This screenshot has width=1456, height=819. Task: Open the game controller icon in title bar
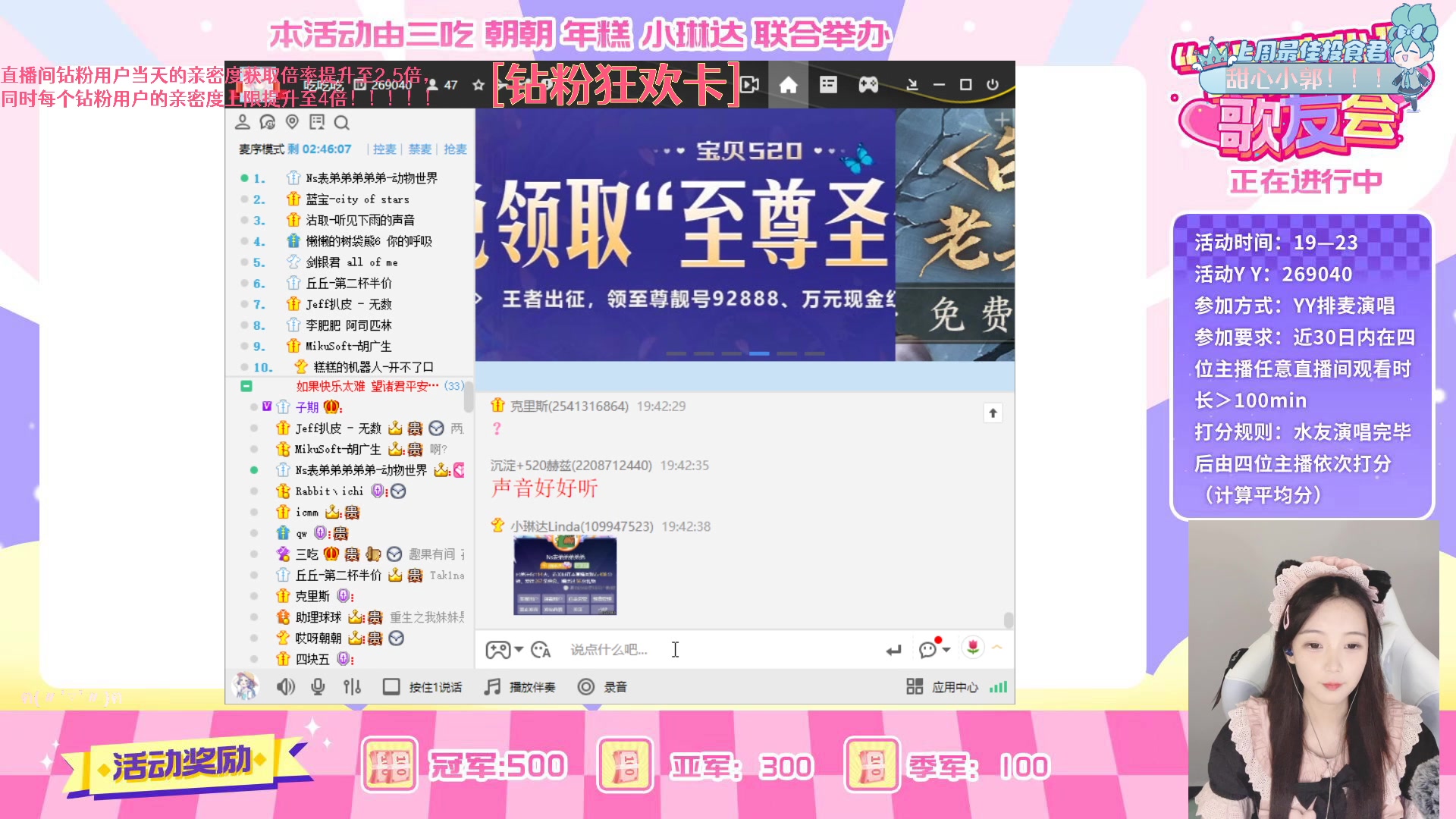coord(868,85)
